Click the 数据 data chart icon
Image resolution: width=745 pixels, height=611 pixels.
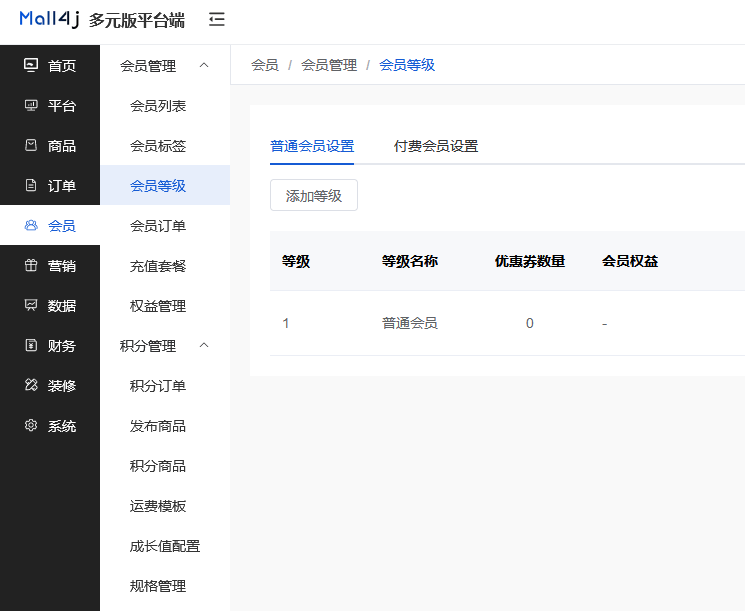pos(31,305)
